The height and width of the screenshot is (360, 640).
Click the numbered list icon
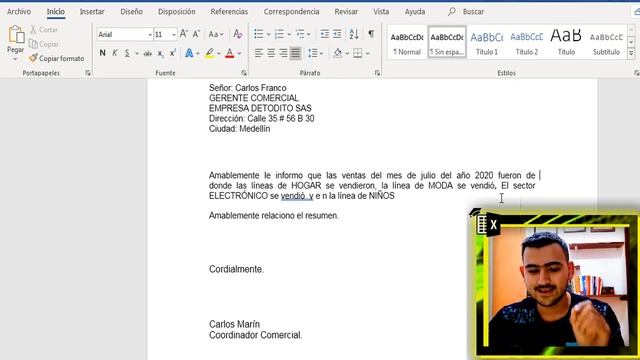coord(279,34)
